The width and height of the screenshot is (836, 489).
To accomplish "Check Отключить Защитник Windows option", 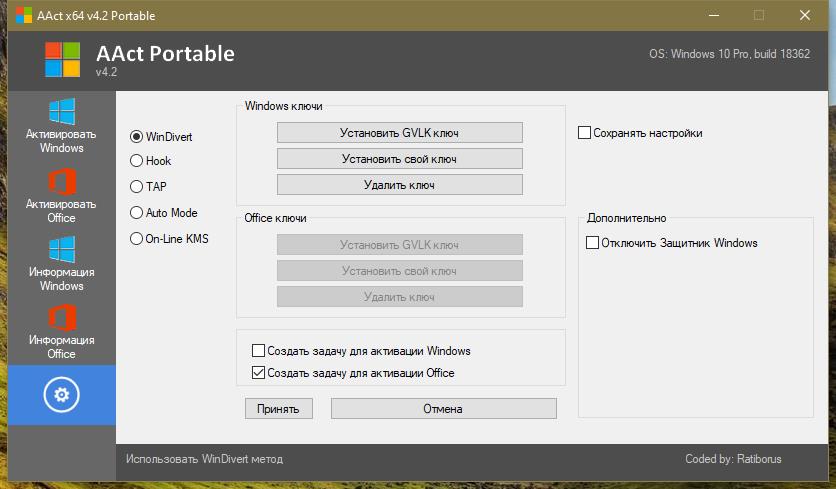I will click(x=592, y=243).
